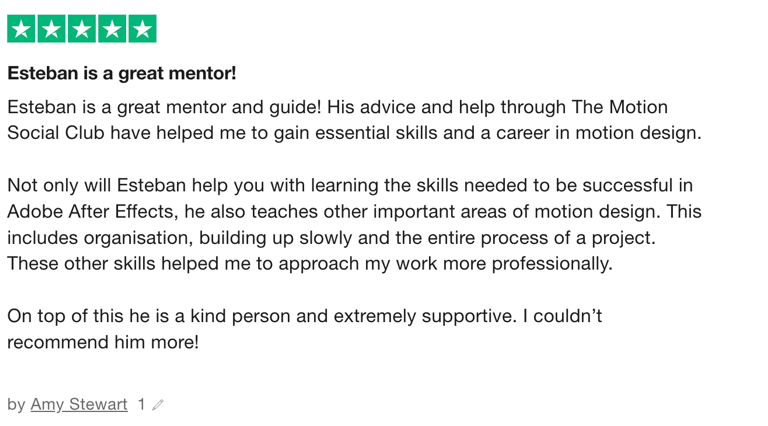Click the line starting 'These other skills helped'
This screenshot has width=768, height=426.
point(310,264)
